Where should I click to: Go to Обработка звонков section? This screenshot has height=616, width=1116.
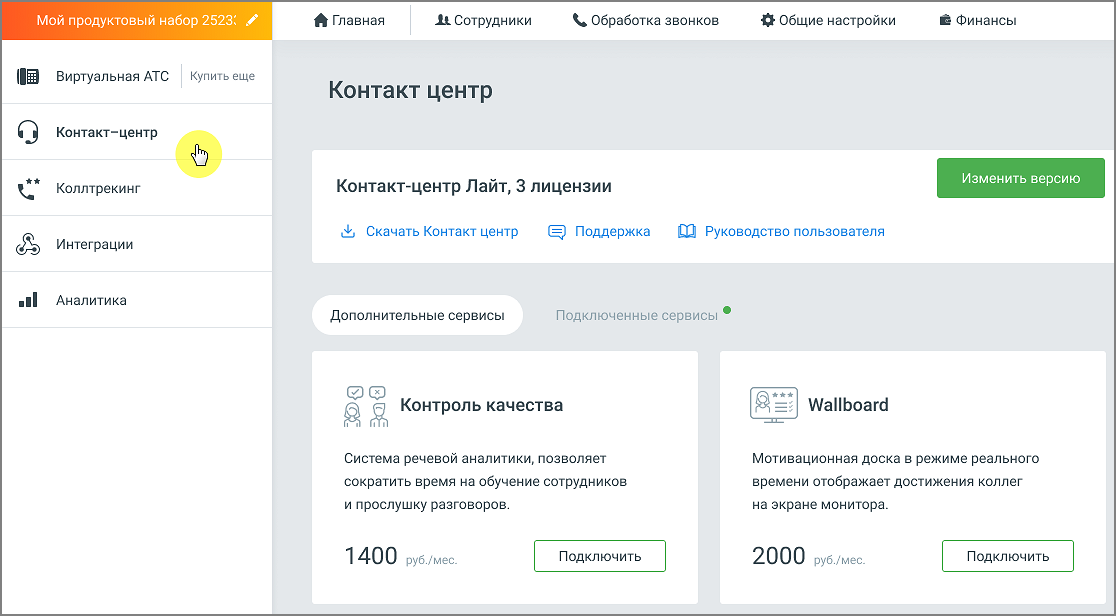tap(646, 21)
